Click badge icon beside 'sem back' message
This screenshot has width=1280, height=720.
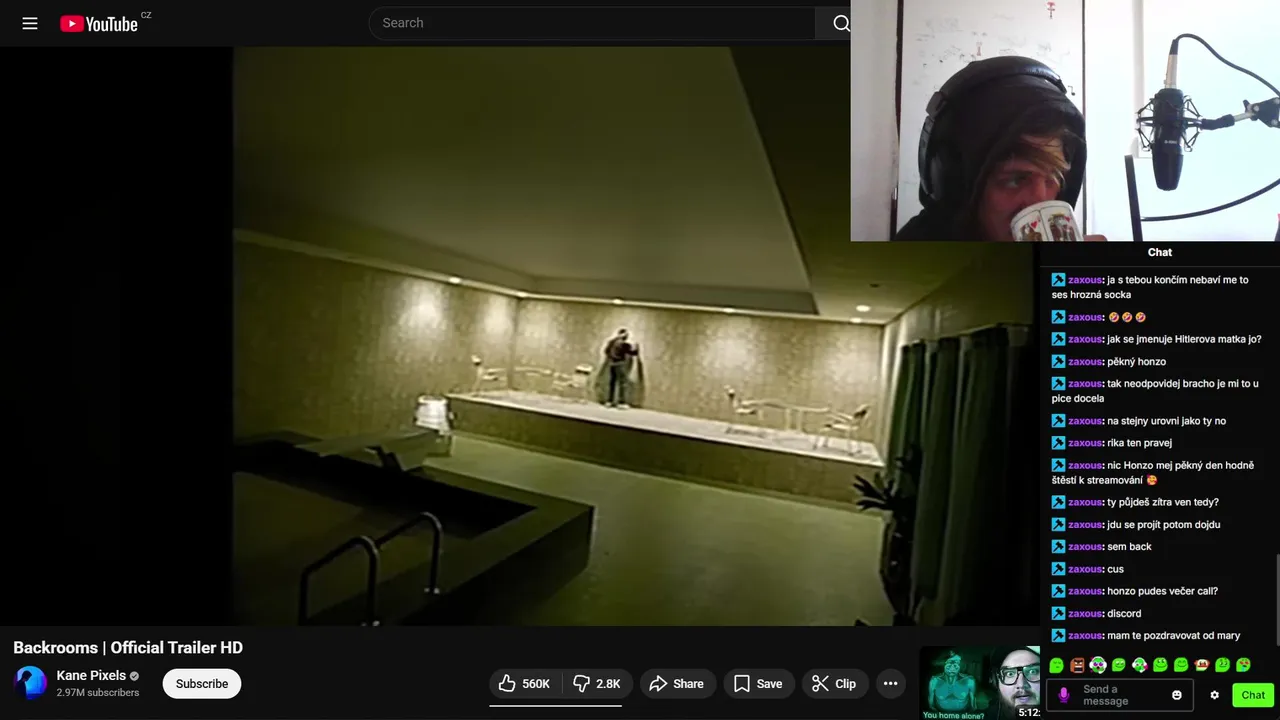(1058, 547)
